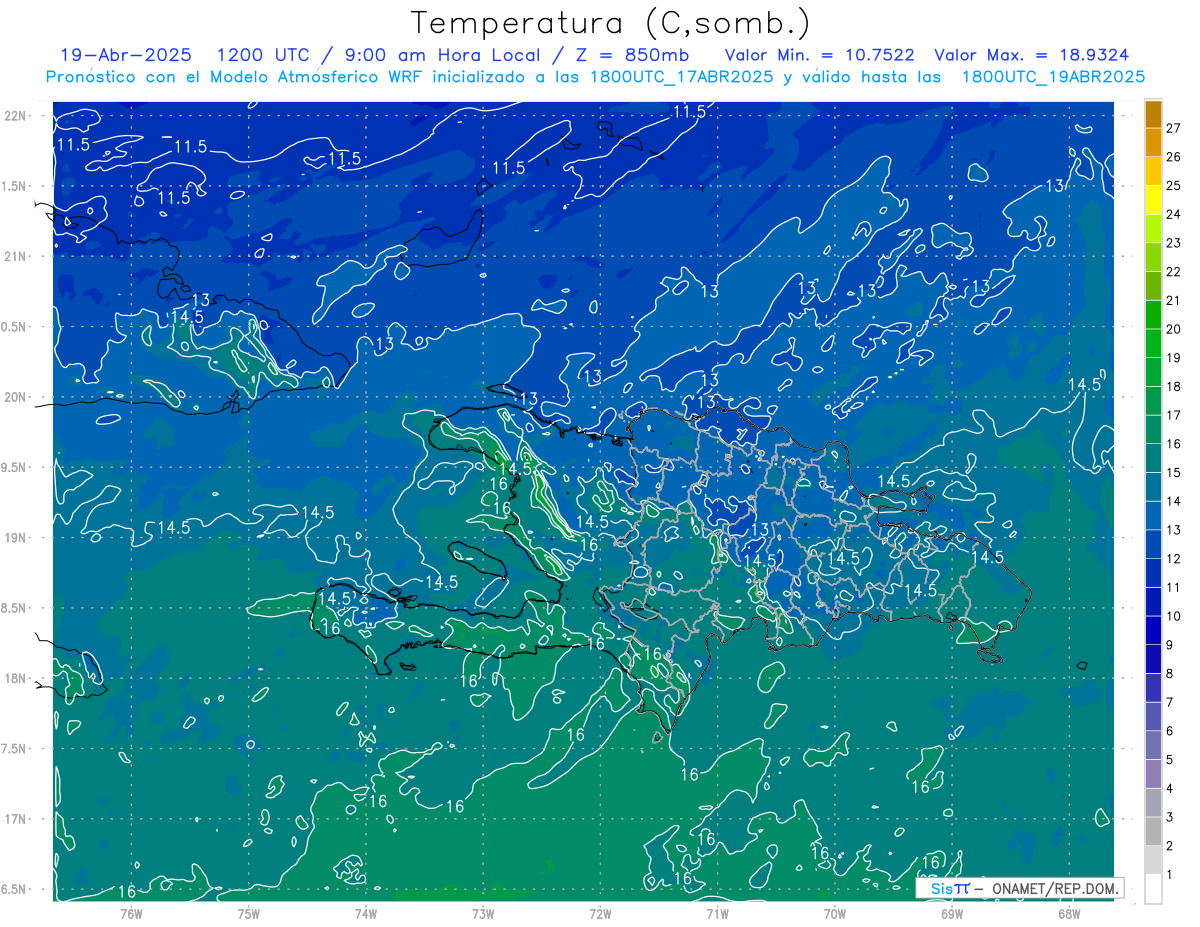The image size is (1200, 927).
Task: Click the top orange-brown swatch above 27
Action: 1153,113
